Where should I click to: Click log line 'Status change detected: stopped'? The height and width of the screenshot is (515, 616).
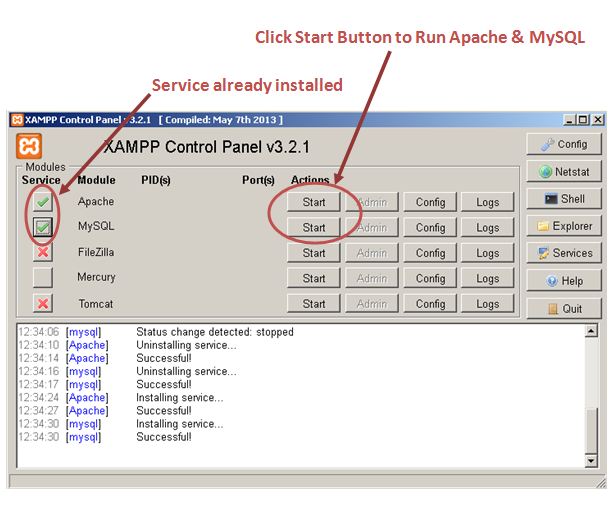214,332
